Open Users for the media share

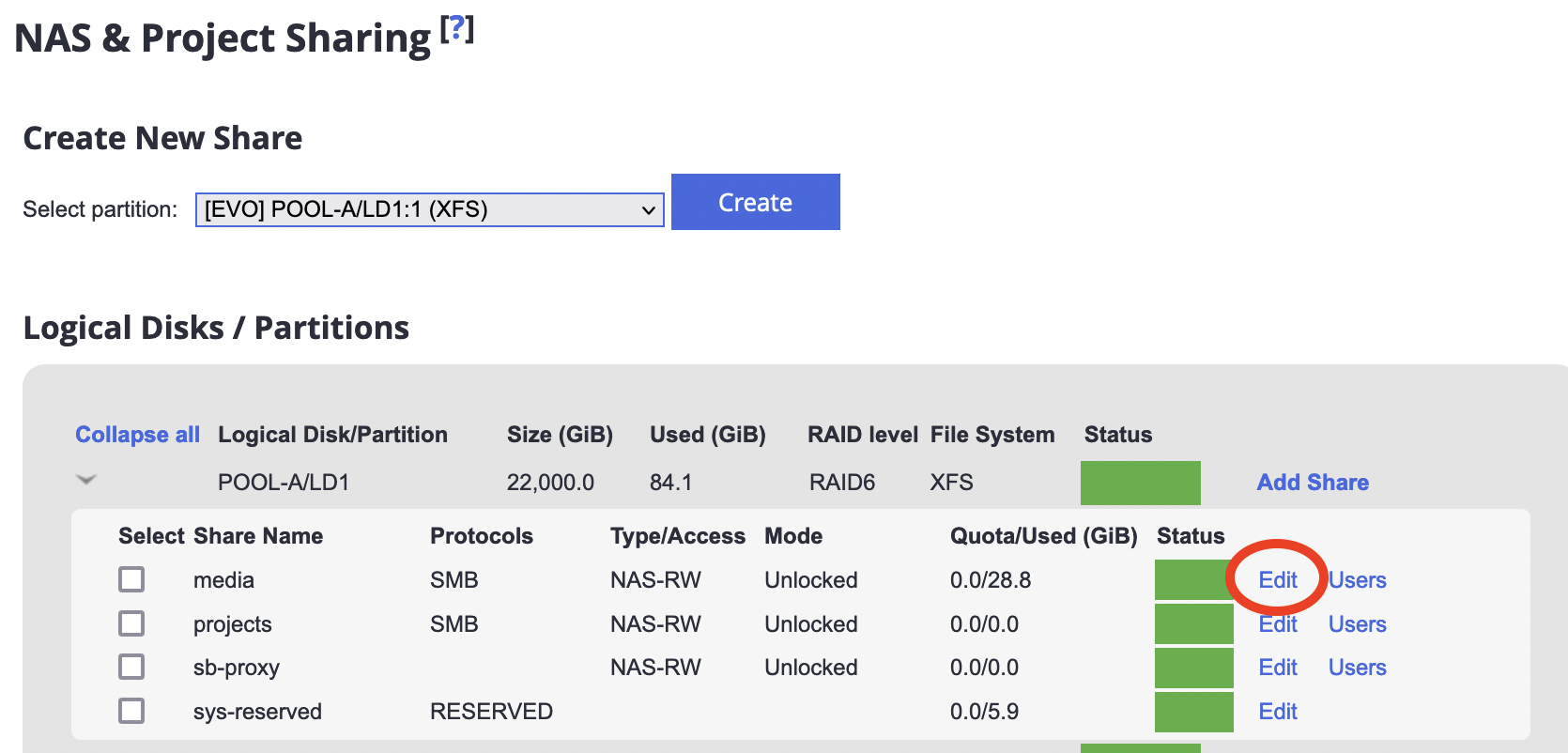pos(1358,580)
